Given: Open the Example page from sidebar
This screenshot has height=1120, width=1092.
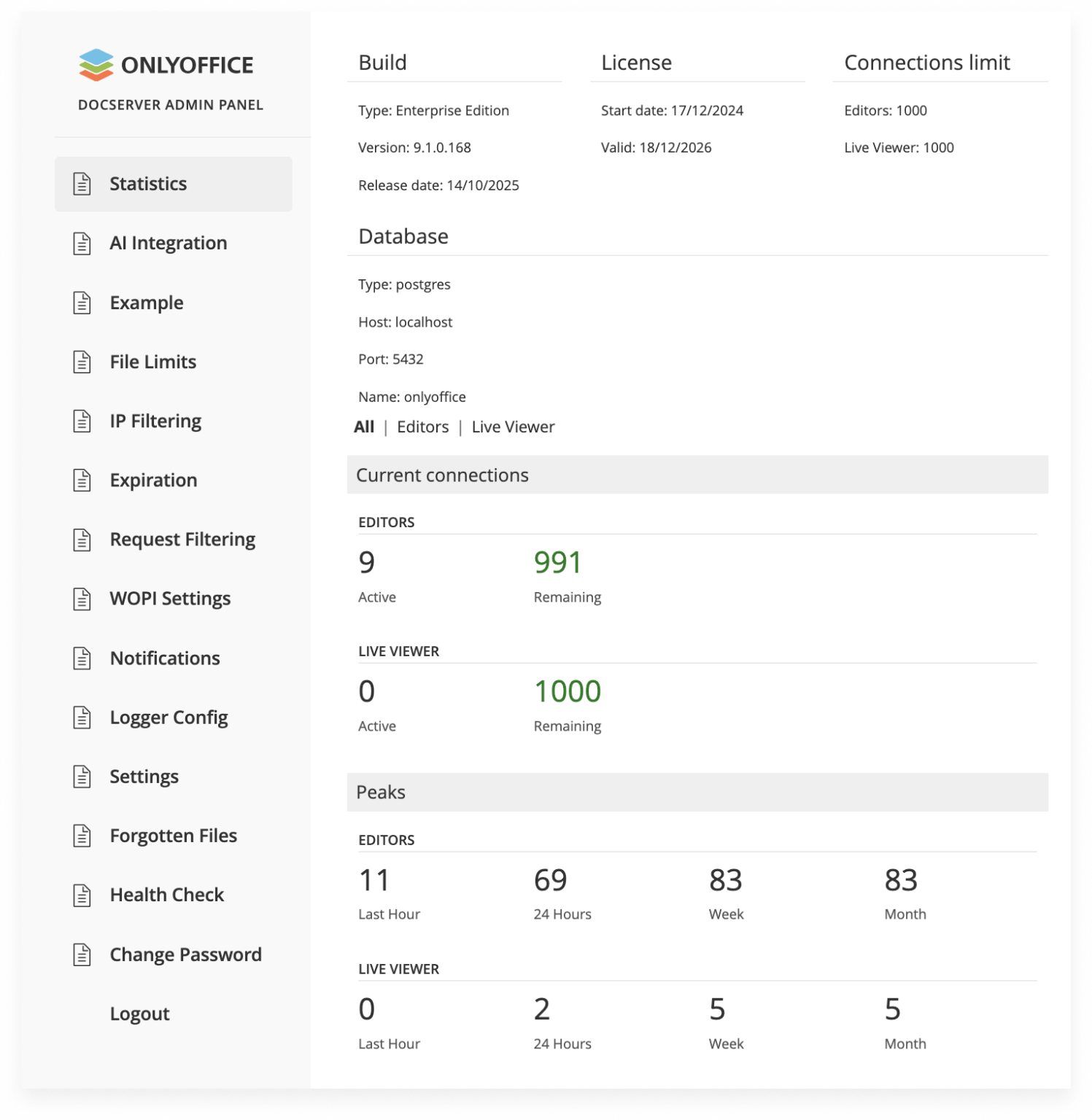Looking at the screenshot, I should click(147, 303).
